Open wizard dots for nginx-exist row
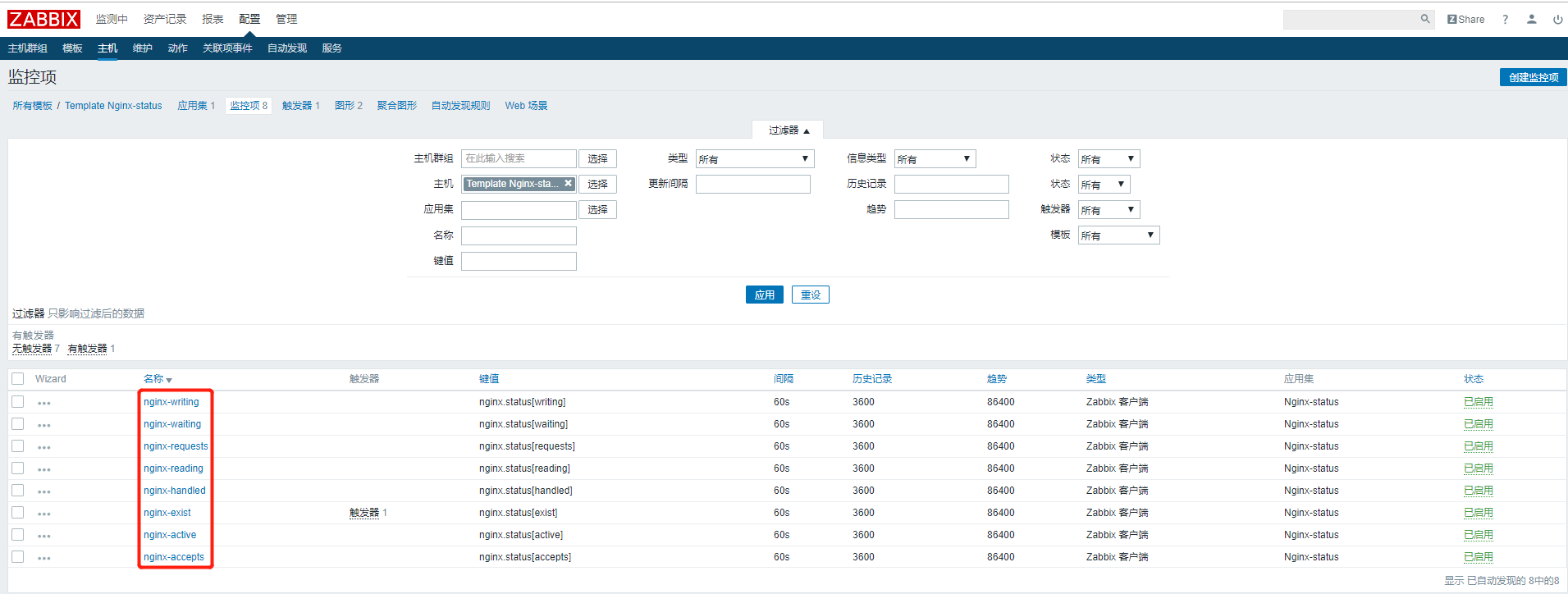 coord(44,514)
